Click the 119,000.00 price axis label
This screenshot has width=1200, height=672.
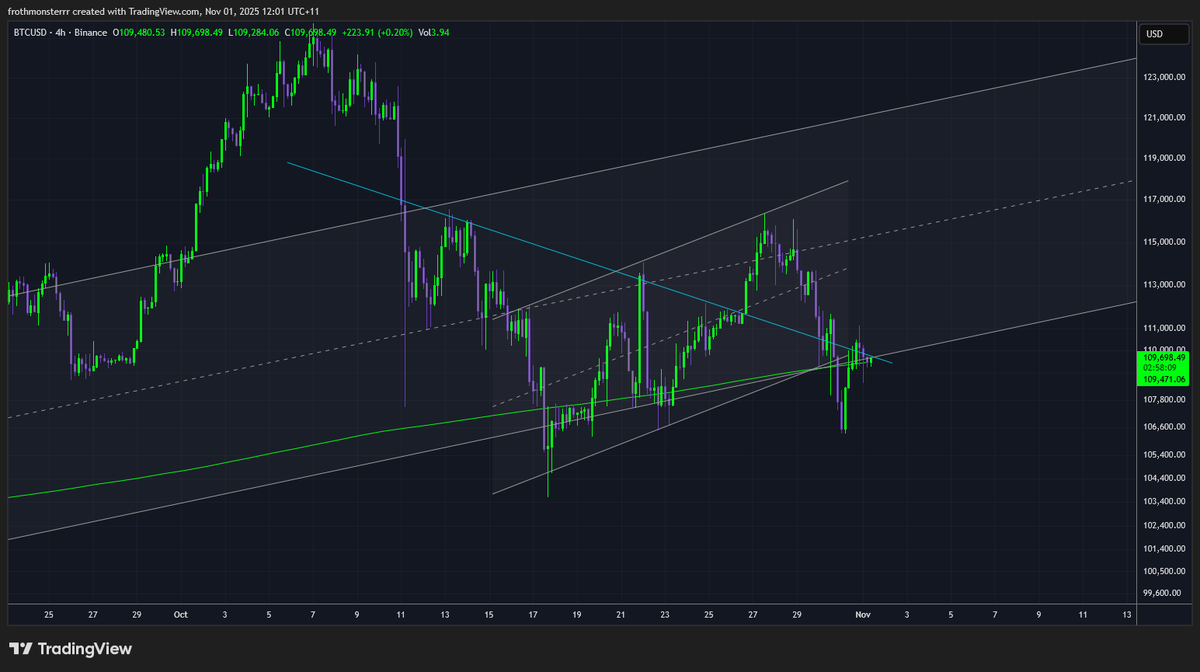1166,158
